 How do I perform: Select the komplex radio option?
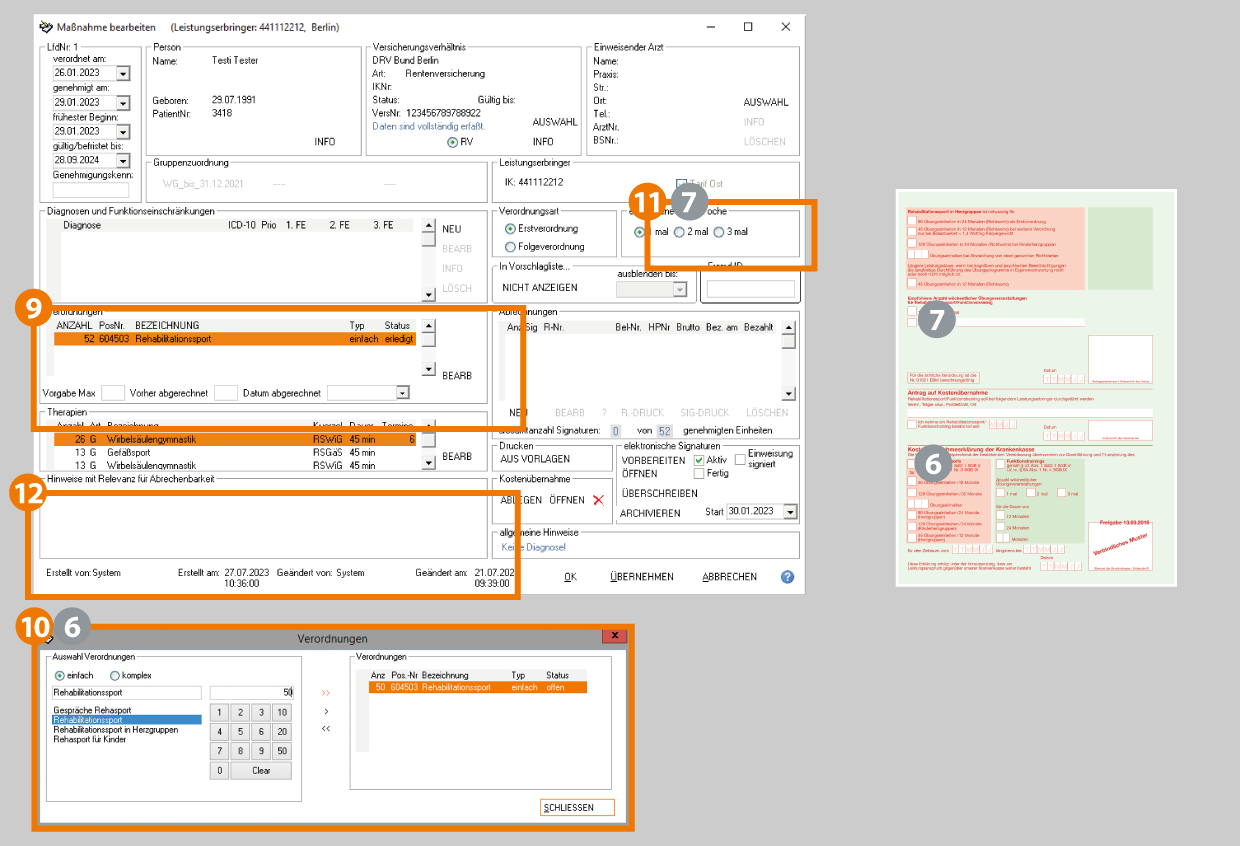(115, 675)
